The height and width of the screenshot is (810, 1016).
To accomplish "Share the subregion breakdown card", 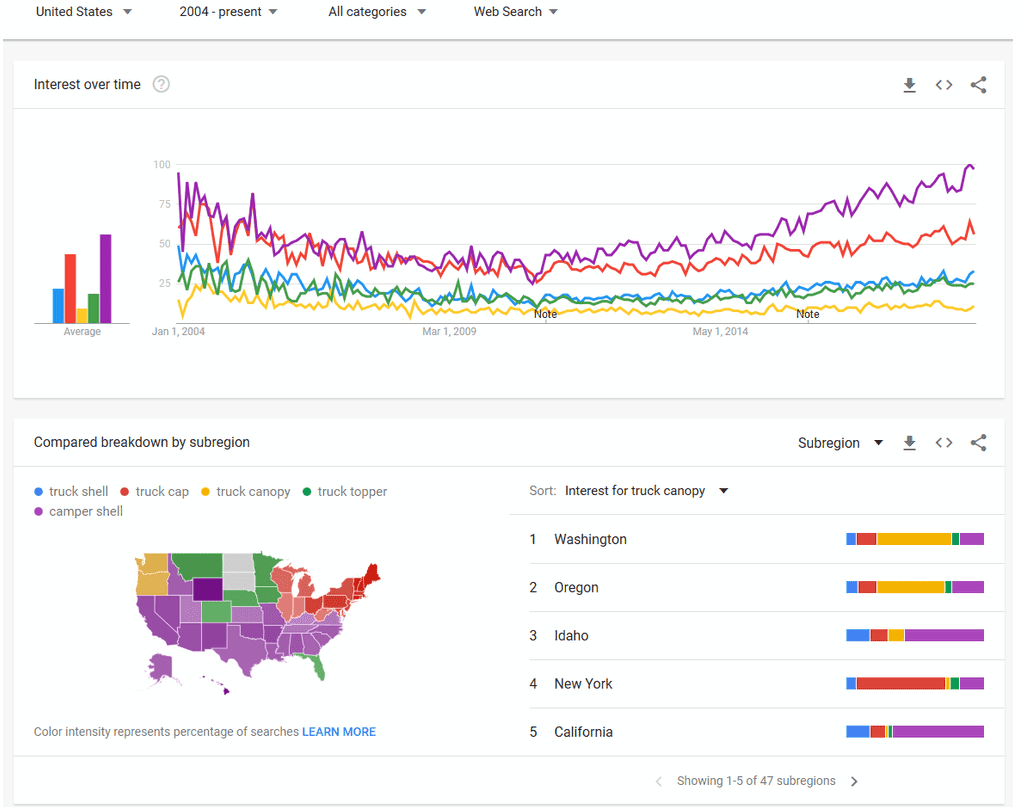I will click(978, 443).
